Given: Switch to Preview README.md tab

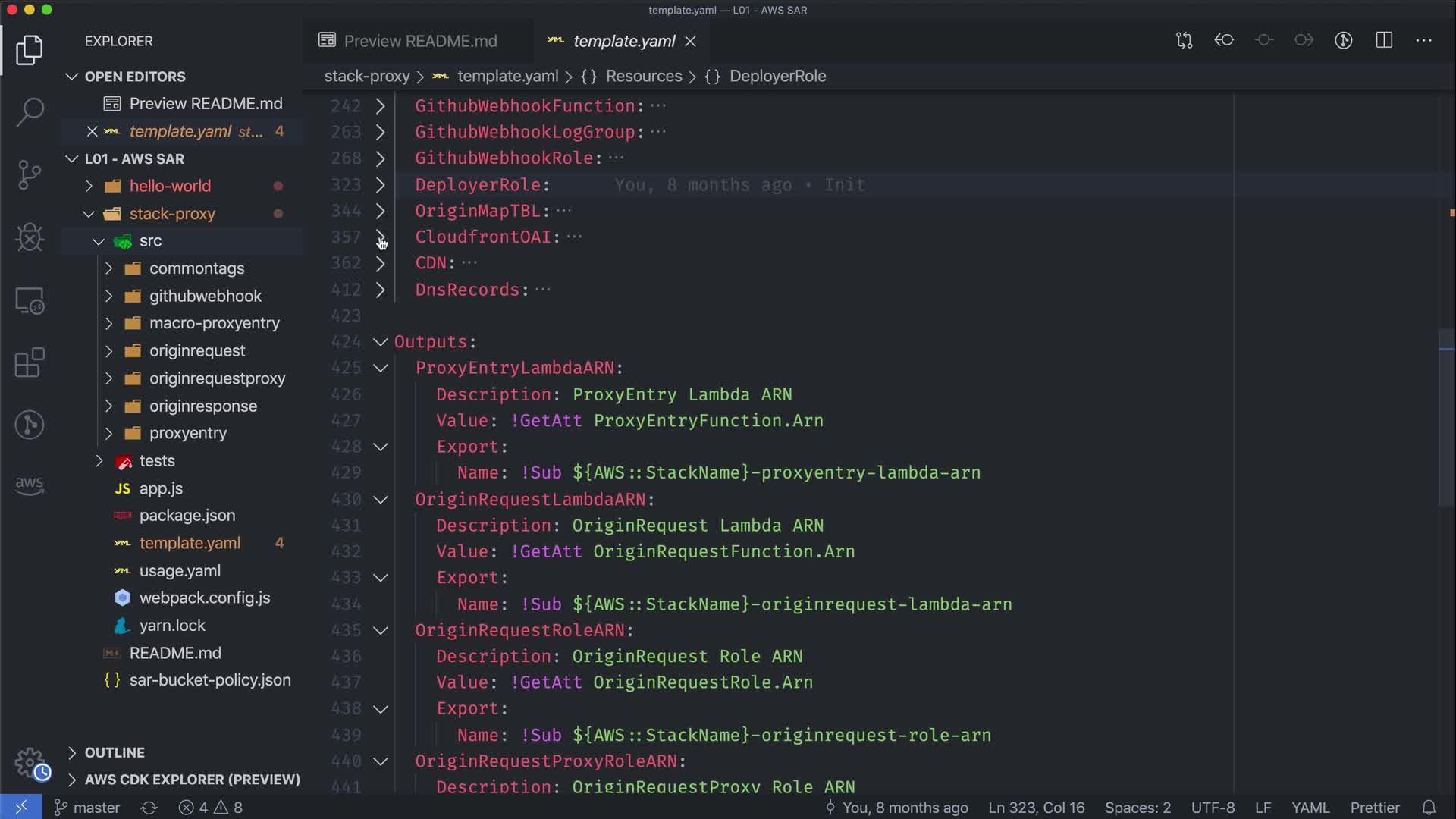Looking at the screenshot, I should [x=420, y=41].
